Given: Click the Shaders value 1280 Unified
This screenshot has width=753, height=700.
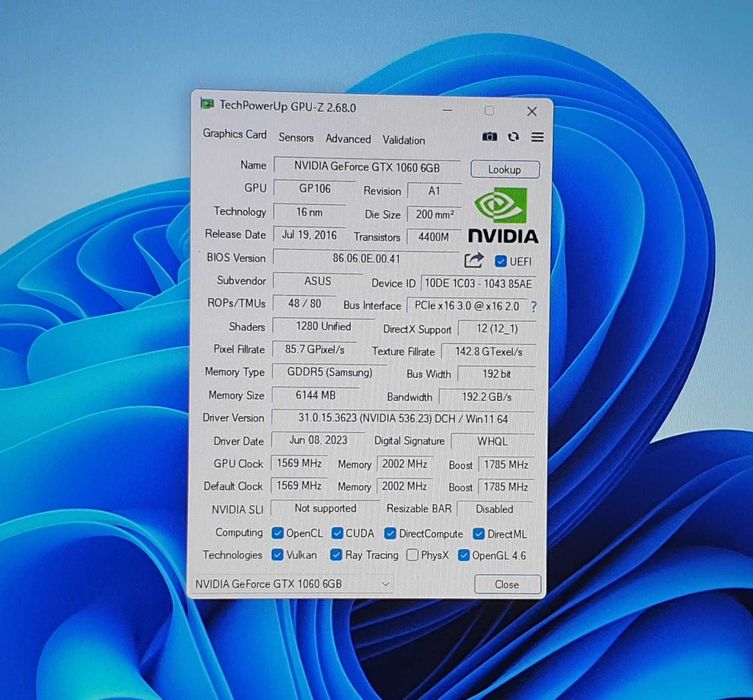Looking at the screenshot, I should point(323,326).
